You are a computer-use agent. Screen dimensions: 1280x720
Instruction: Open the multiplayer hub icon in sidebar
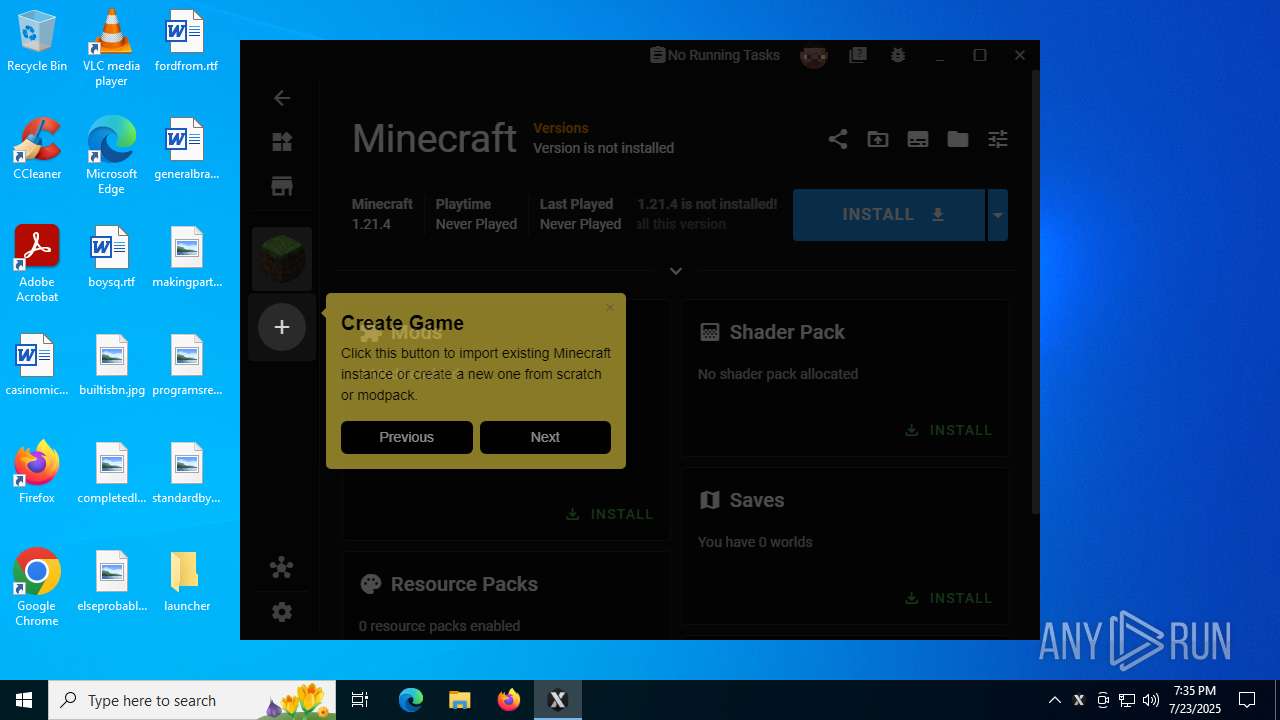[282, 568]
